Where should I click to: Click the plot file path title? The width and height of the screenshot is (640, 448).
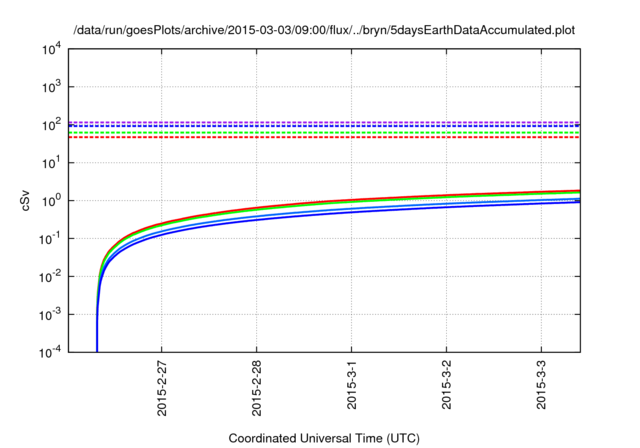pos(324,30)
